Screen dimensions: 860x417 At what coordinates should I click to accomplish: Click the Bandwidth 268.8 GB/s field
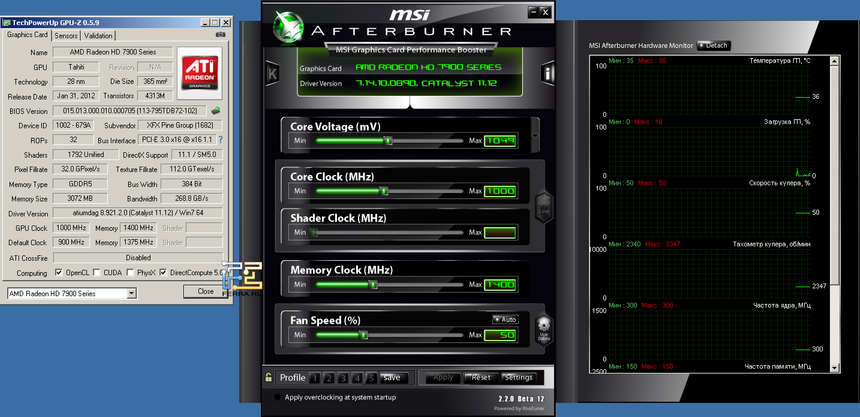coord(191,199)
